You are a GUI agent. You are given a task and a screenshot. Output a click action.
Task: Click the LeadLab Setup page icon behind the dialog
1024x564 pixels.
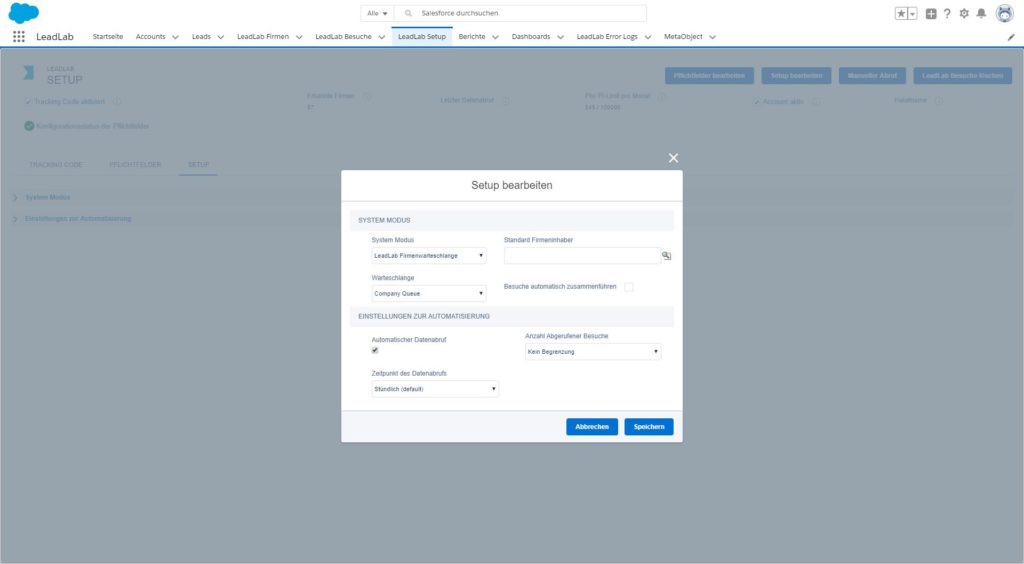click(x=29, y=73)
